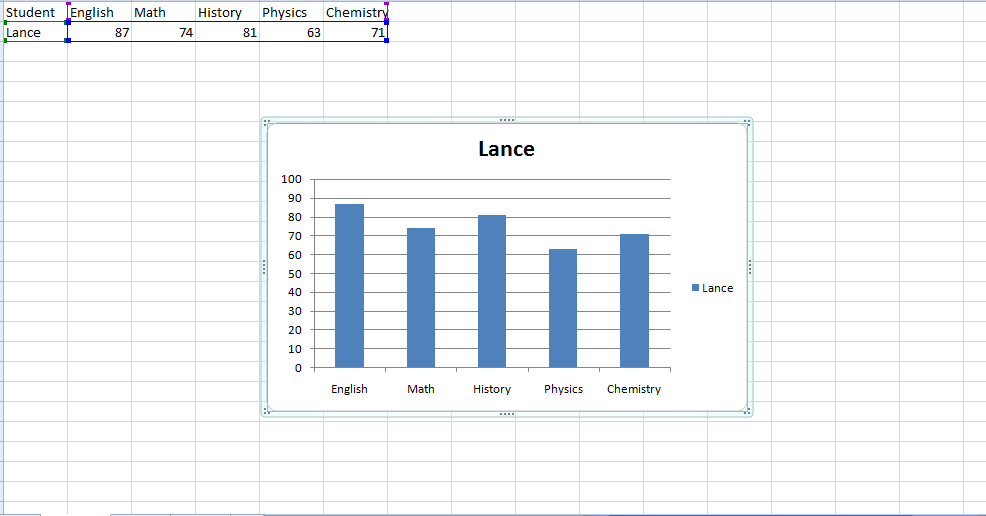986x516 pixels.
Task: Click the 50 value axis label
Action: (x=294, y=274)
